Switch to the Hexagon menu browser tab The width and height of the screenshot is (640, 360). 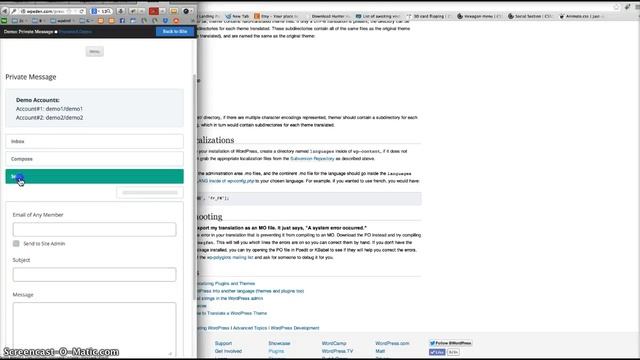click(x=479, y=16)
